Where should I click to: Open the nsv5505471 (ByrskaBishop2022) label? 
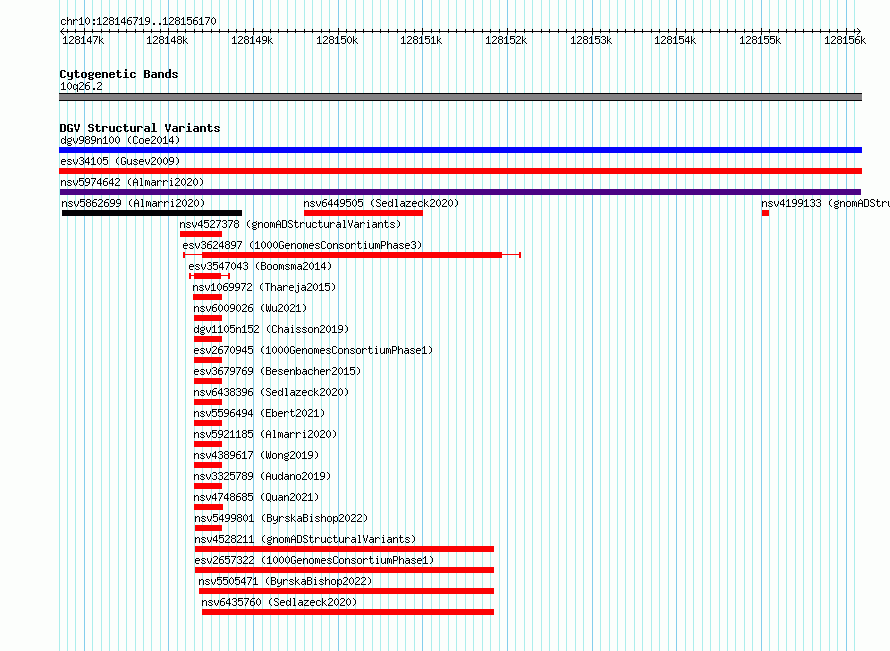(x=286, y=581)
